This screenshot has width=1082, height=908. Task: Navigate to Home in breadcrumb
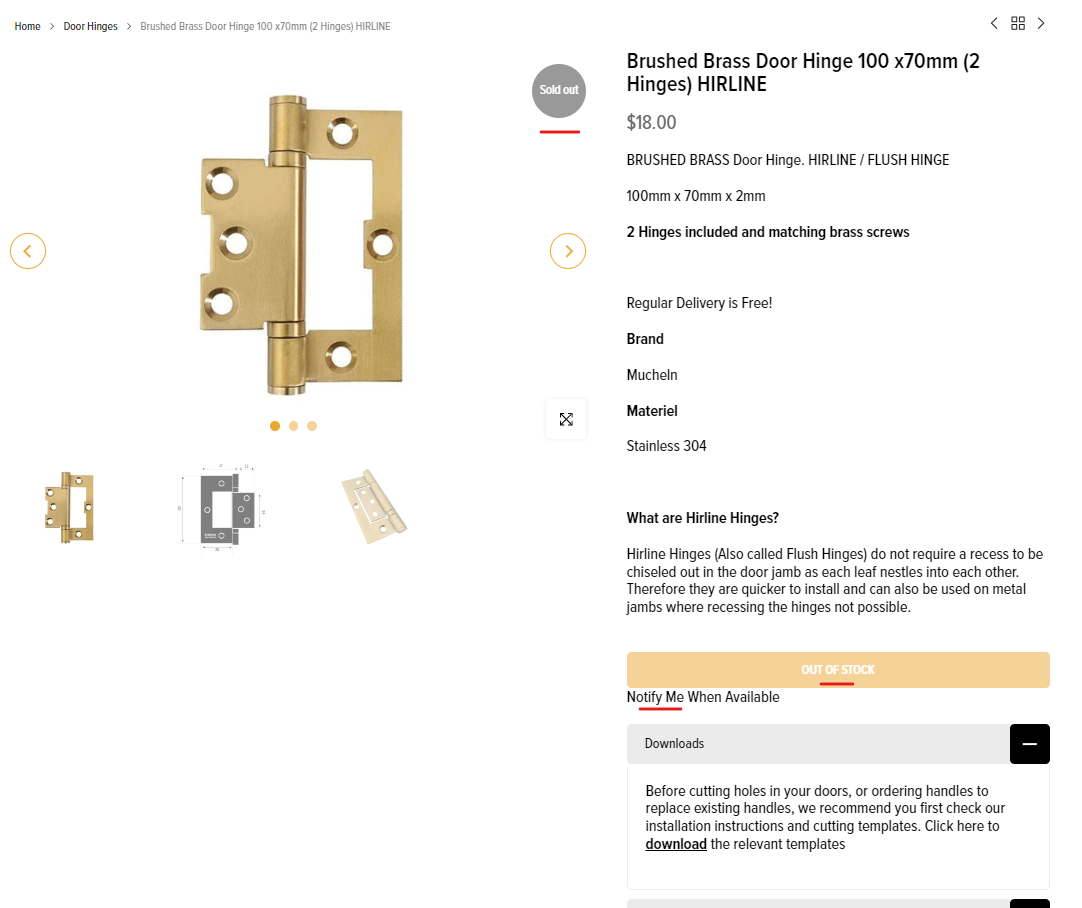[x=27, y=26]
